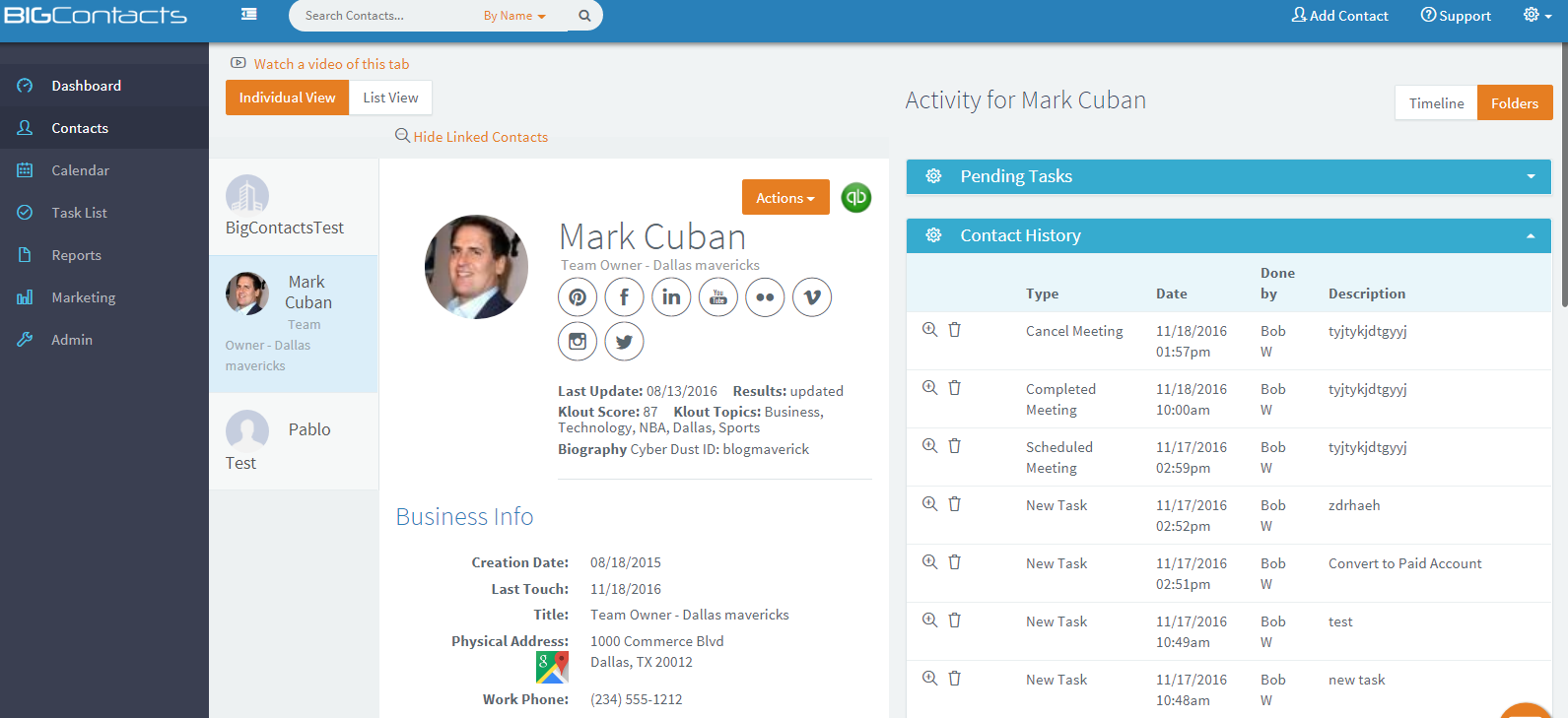The image size is (1568, 718).
Task: Delete the zdrhaeh New Task entry
Action: [x=954, y=504]
